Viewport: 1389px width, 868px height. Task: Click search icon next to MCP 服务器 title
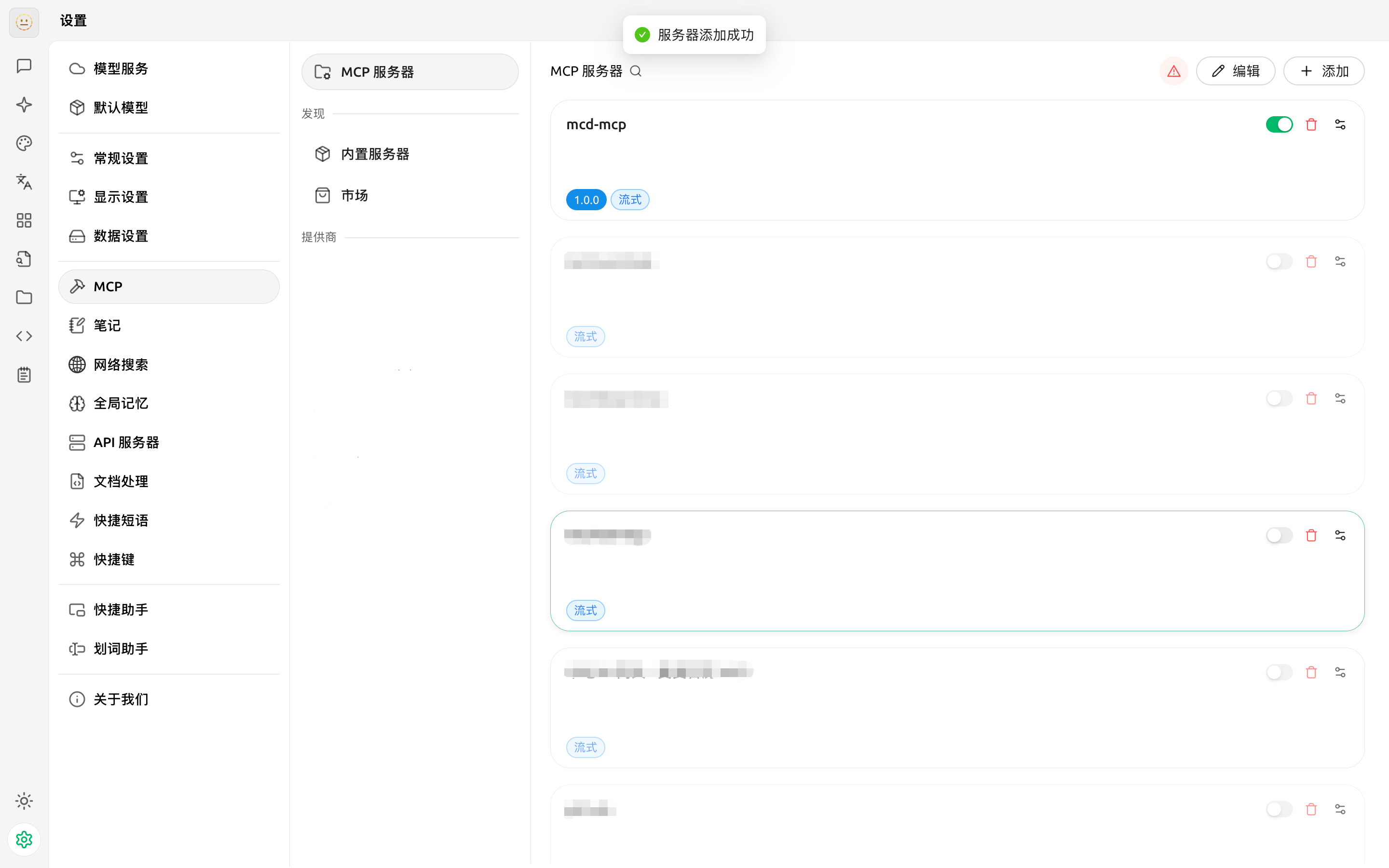(635, 71)
